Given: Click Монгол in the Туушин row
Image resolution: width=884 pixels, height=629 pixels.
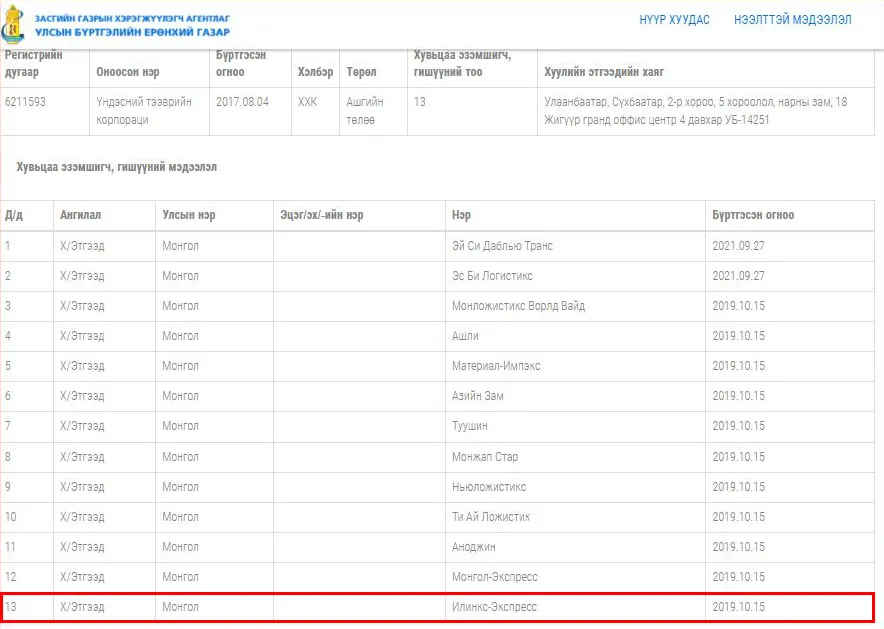Looking at the screenshot, I should 180,426.
